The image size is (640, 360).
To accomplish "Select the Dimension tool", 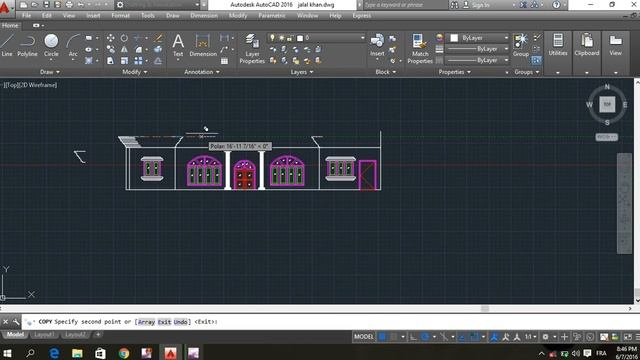I will point(203,45).
